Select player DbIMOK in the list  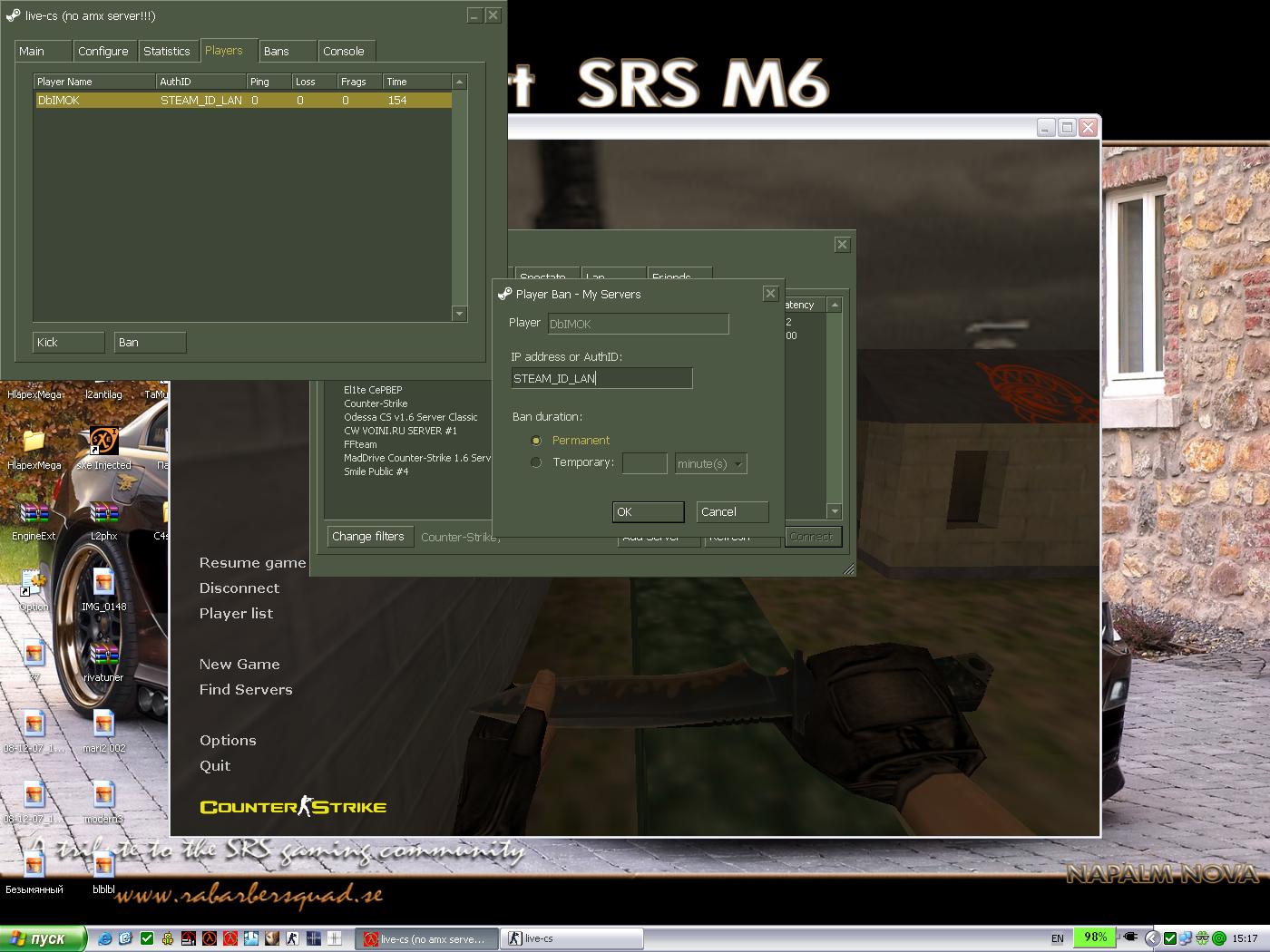(243, 101)
